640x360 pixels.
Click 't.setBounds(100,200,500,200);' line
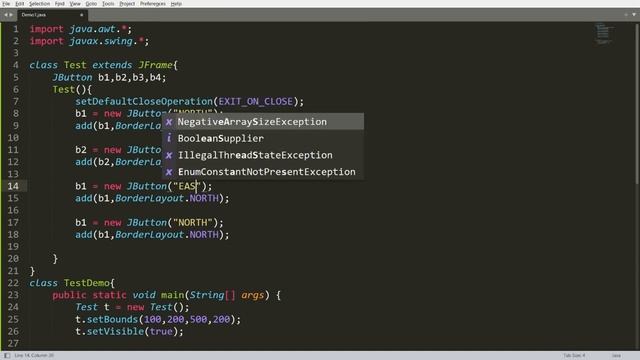[x=158, y=319]
